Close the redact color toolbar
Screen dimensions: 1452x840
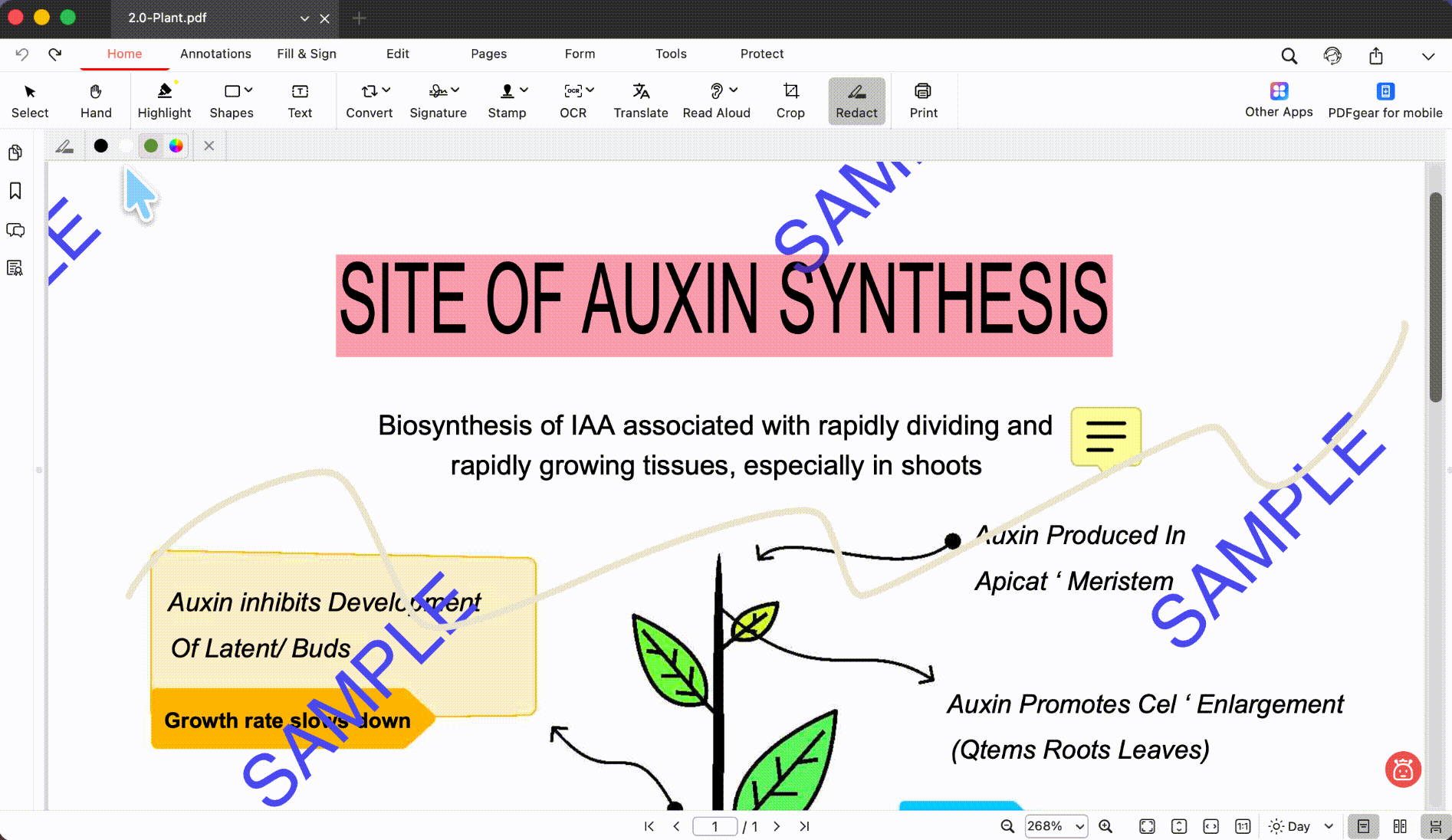[x=209, y=146]
